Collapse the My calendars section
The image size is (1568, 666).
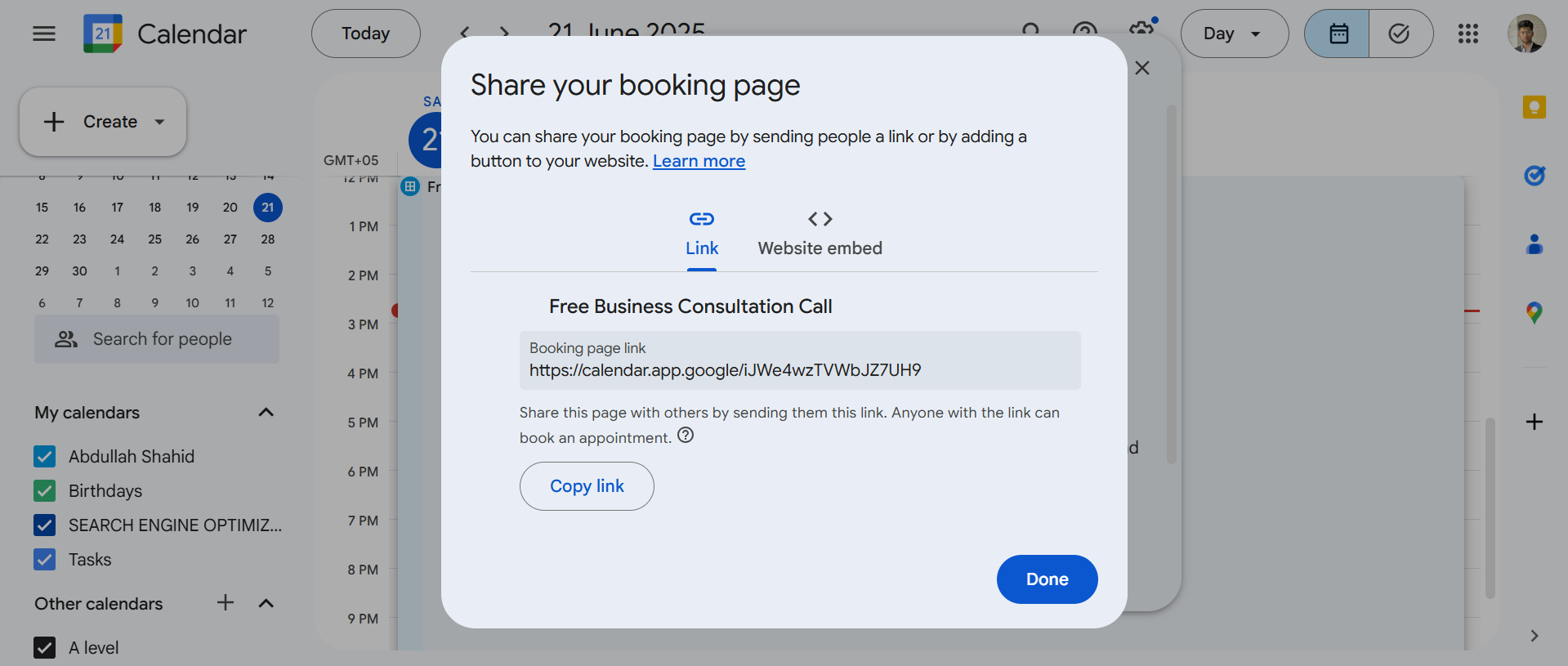[266, 413]
